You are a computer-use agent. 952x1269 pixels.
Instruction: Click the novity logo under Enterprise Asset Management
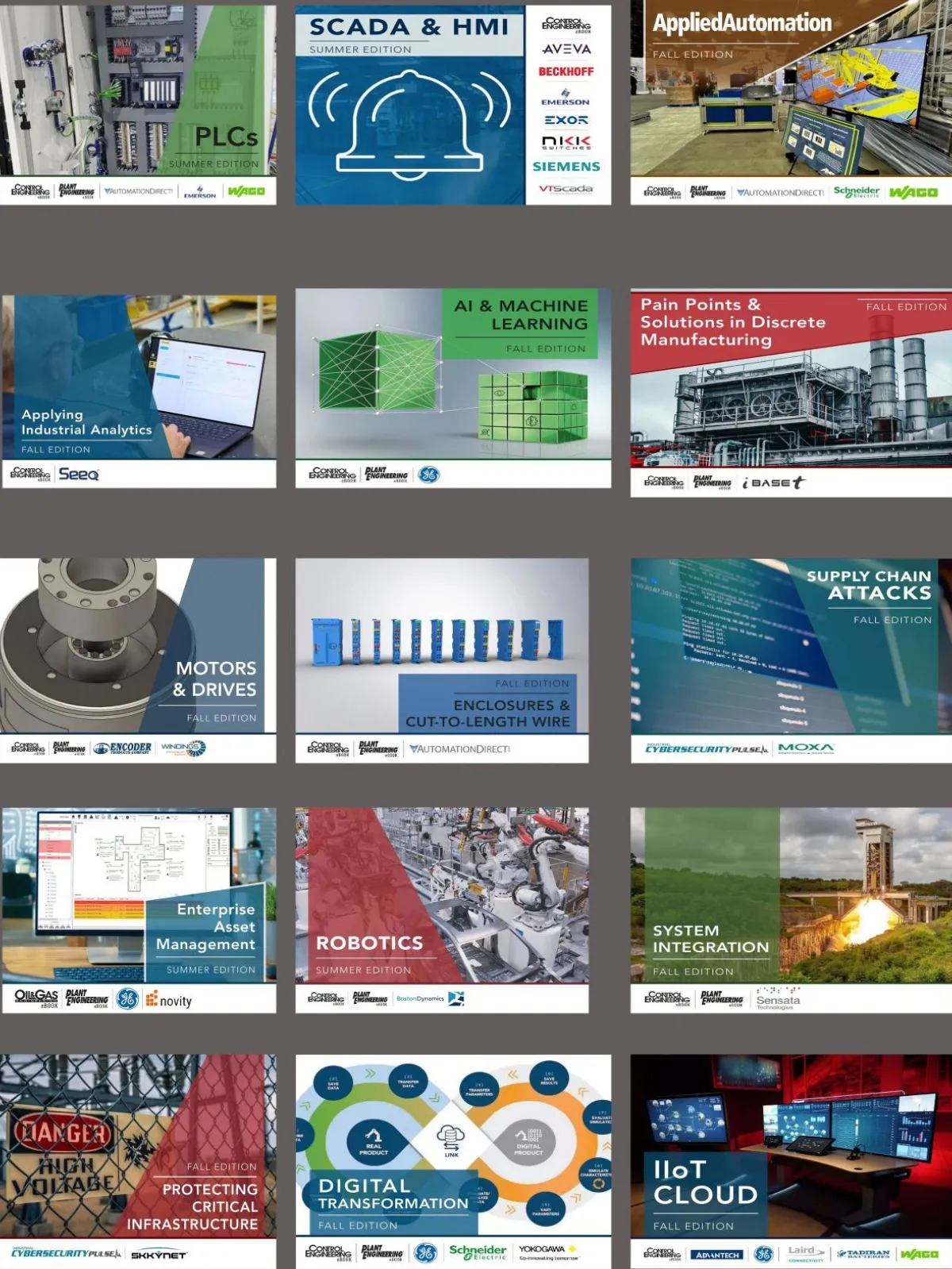[169, 1000]
